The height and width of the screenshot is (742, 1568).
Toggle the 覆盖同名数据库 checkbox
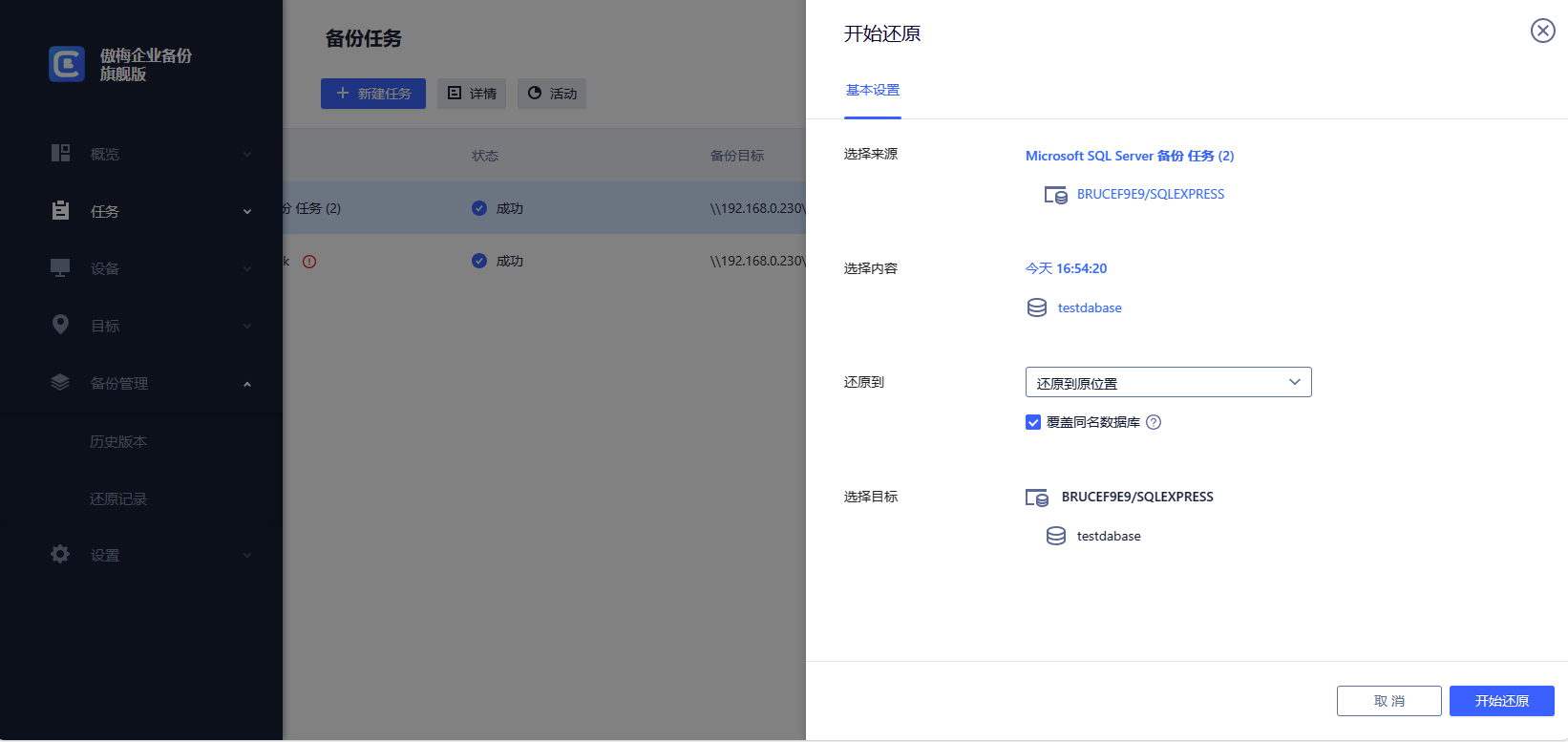pyautogui.click(x=1033, y=422)
